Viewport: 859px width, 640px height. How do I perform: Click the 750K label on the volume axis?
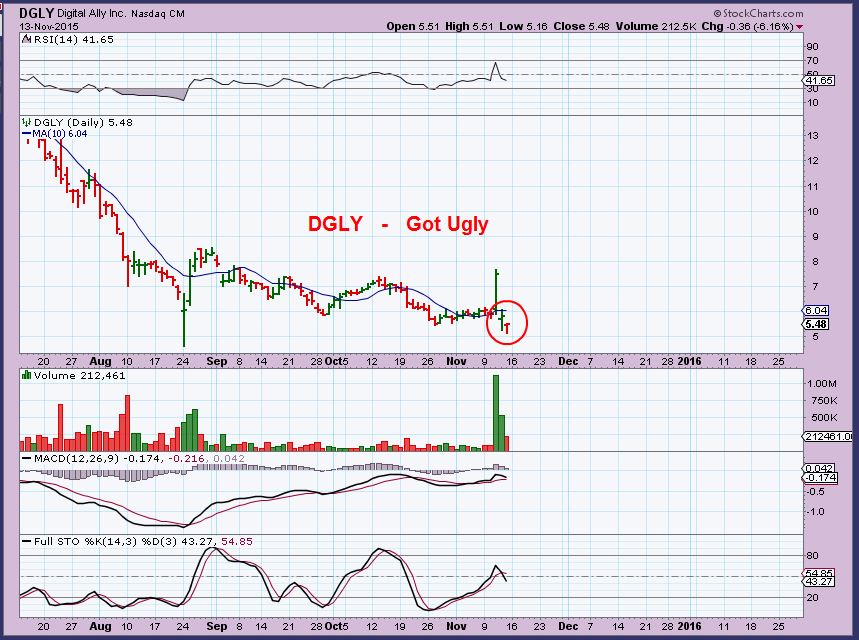click(824, 401)
